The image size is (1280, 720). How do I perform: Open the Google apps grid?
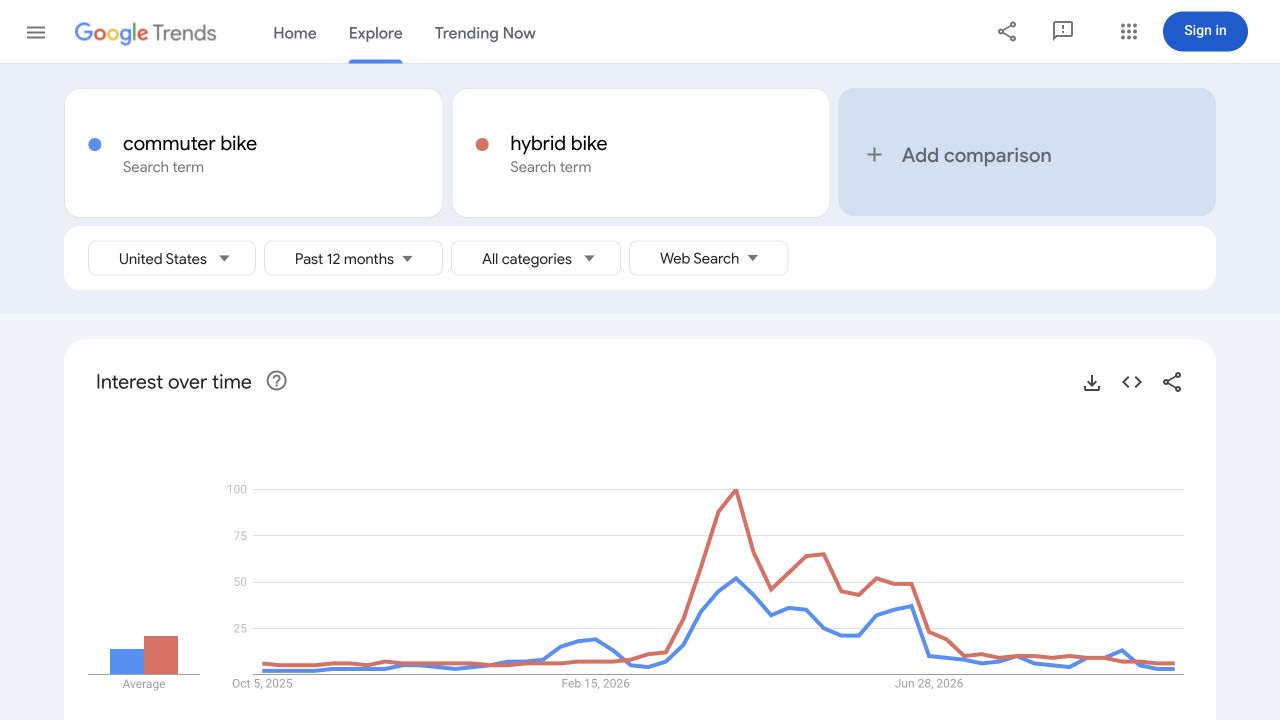[1129, 32]
